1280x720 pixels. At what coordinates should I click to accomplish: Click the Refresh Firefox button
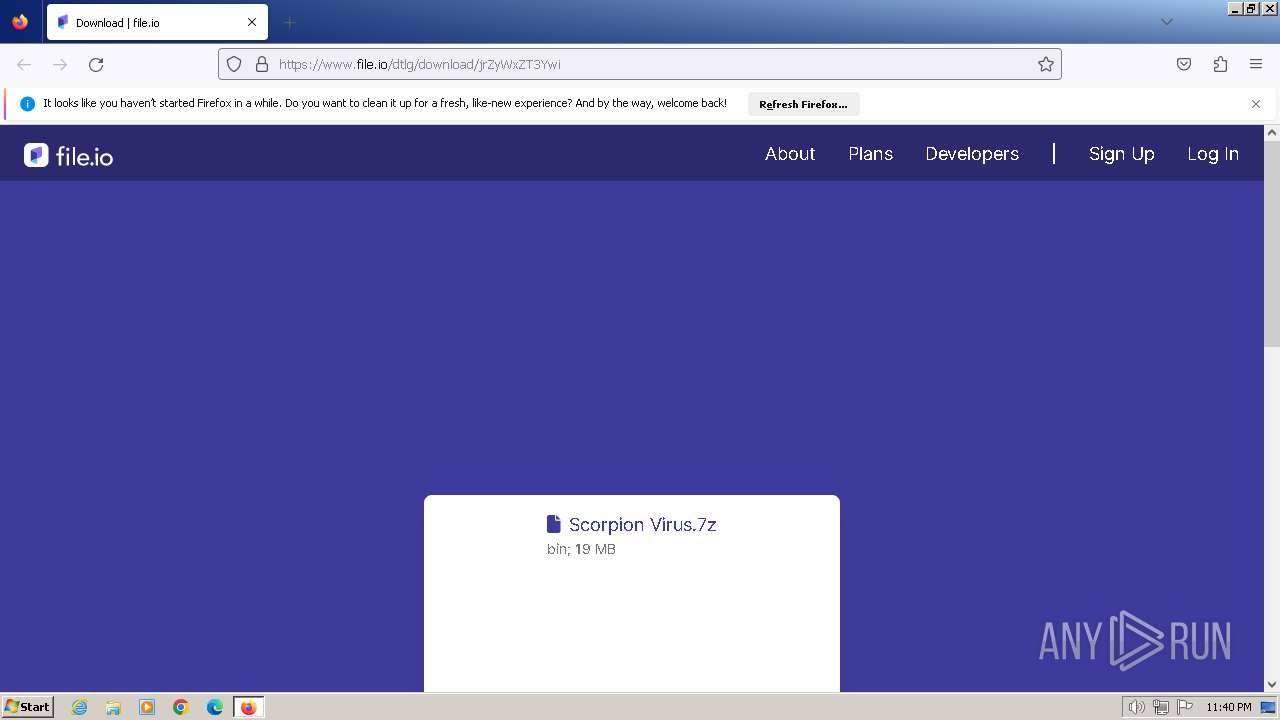tap(803, 104)
